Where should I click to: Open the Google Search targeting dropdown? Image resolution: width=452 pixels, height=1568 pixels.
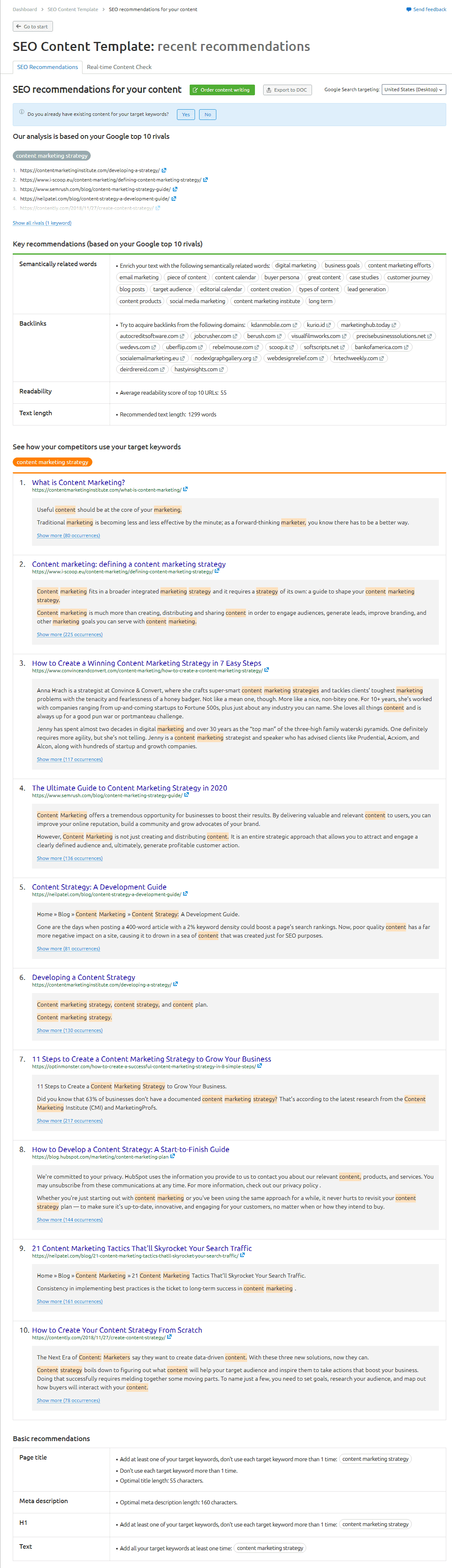(414, 90)
